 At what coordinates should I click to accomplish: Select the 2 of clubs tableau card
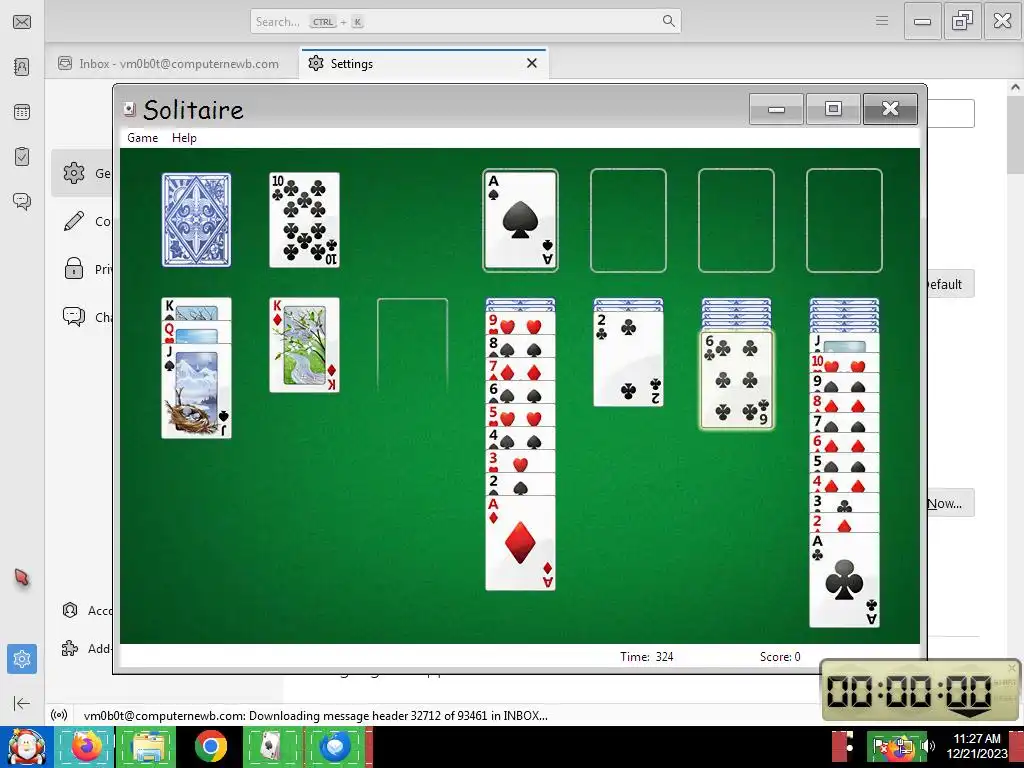pyautogui.click(x=628, y=359)
